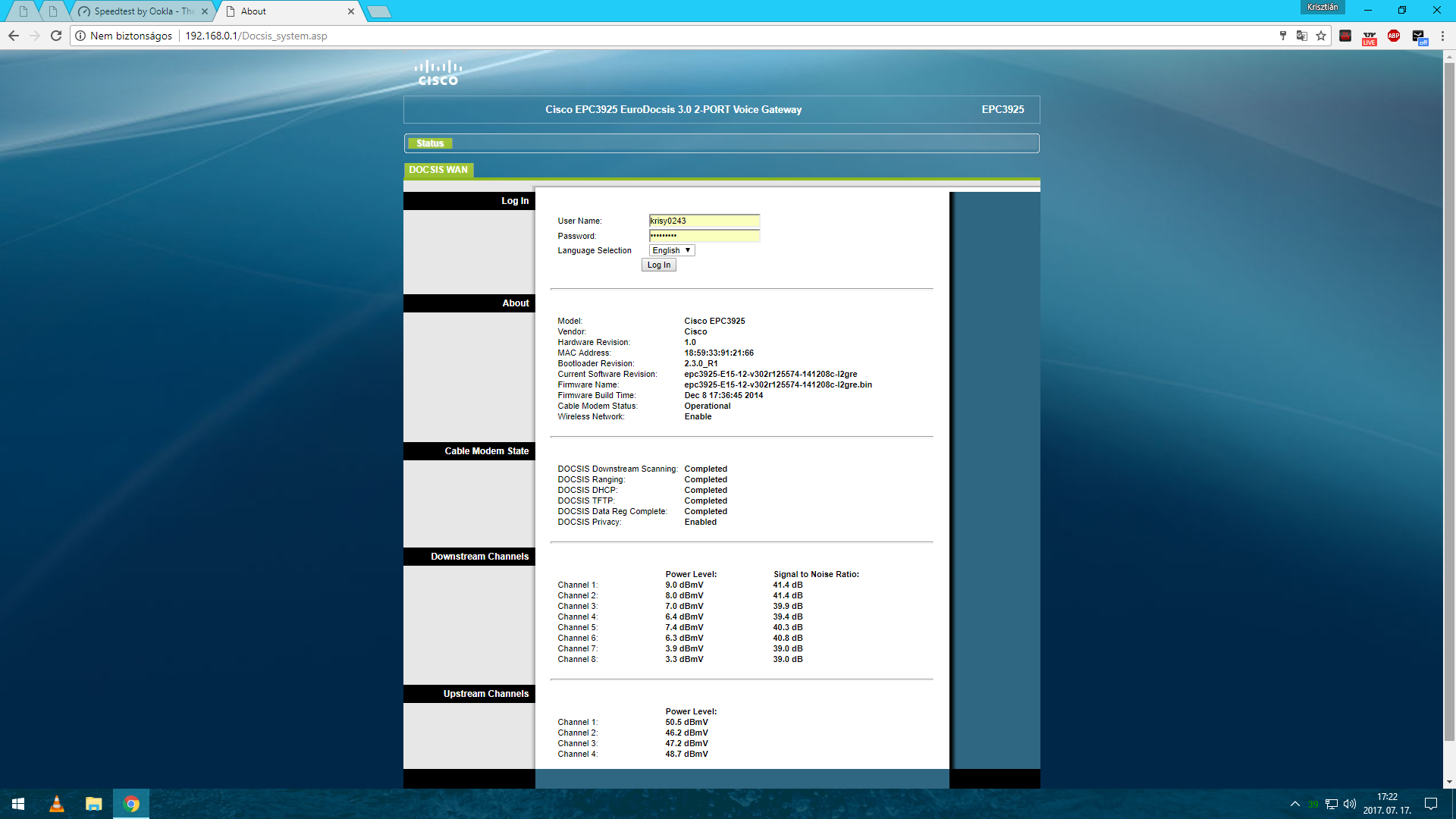Show hidden tray icons chevron

click(x=1295, y=804)
